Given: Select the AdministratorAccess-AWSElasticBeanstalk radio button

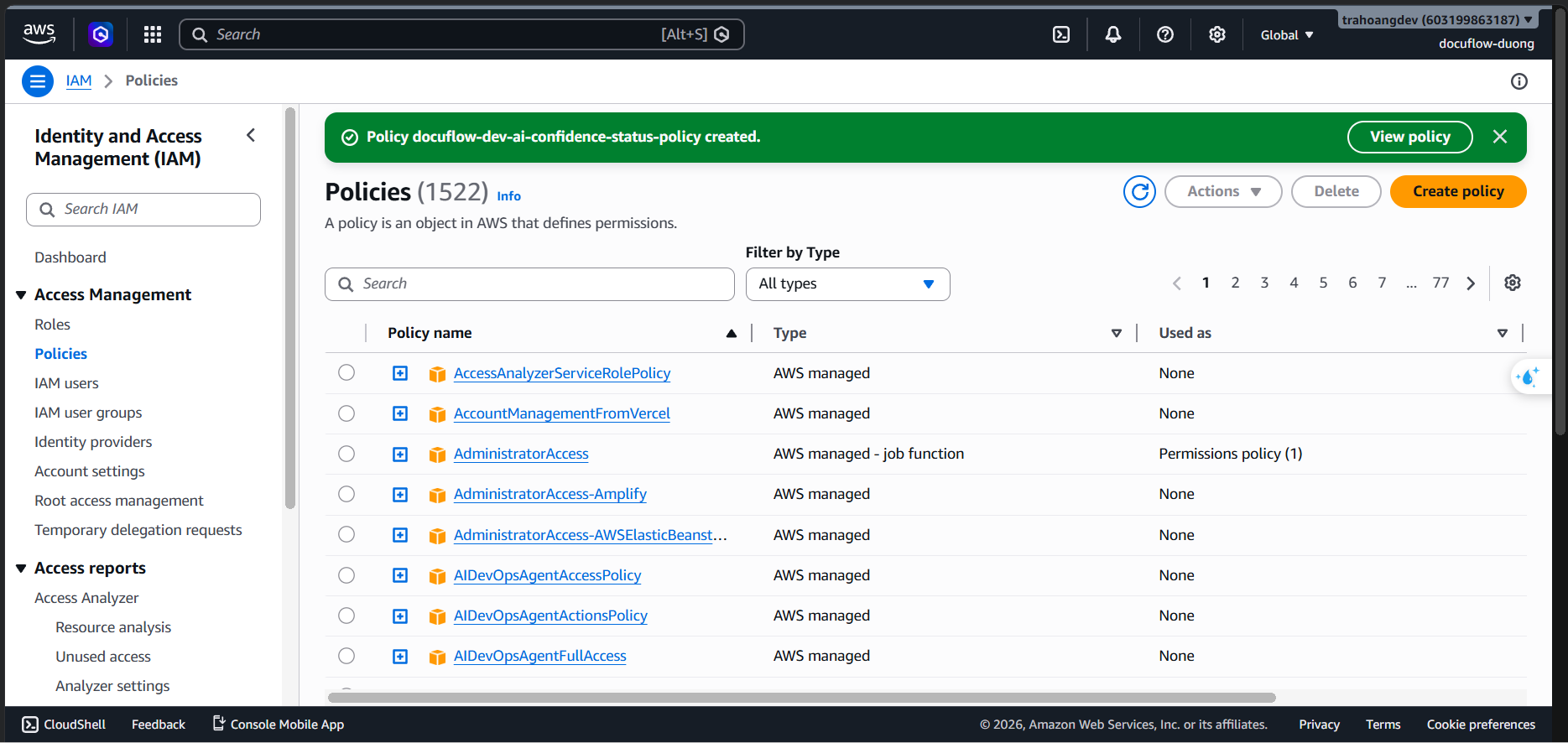Looking at the screenshot, I should 346,534.
